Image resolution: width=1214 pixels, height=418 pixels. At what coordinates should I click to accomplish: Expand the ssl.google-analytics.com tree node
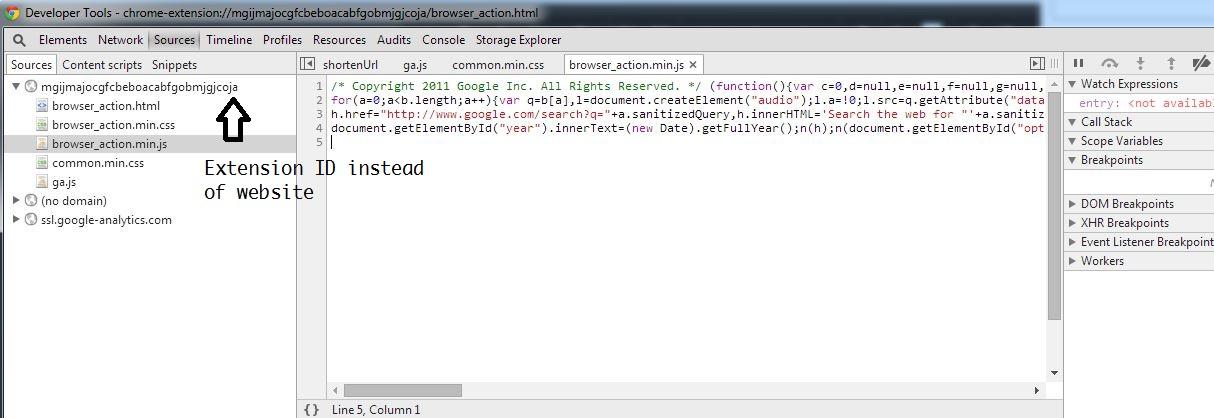coord(16,220)
